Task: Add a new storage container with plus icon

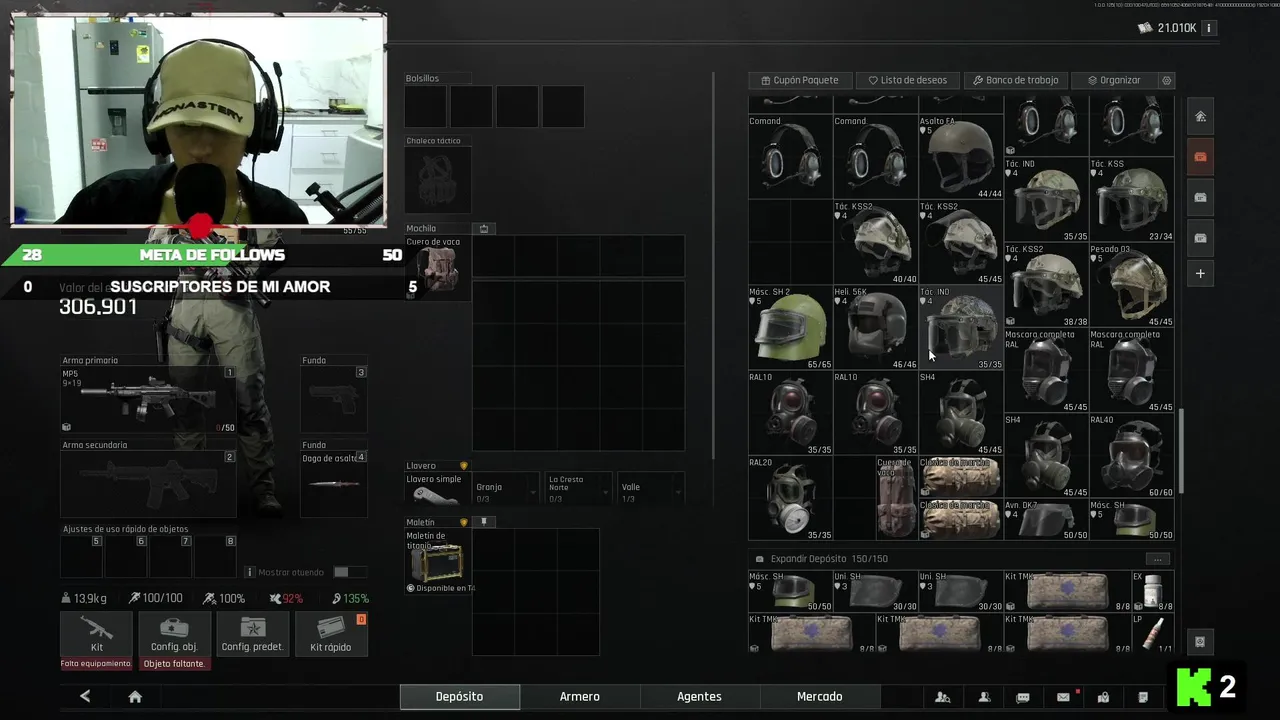Action: [x=1201, y=273]
